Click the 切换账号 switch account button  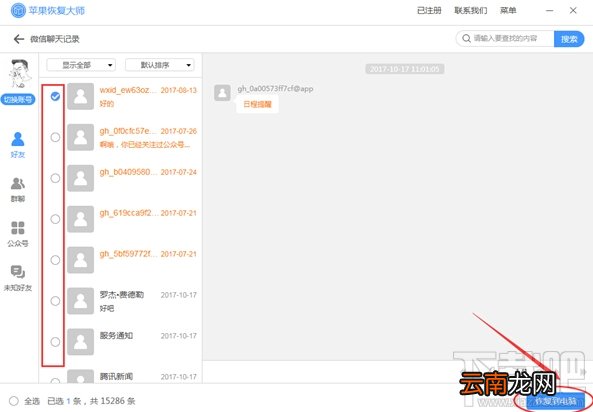point(18,100)
